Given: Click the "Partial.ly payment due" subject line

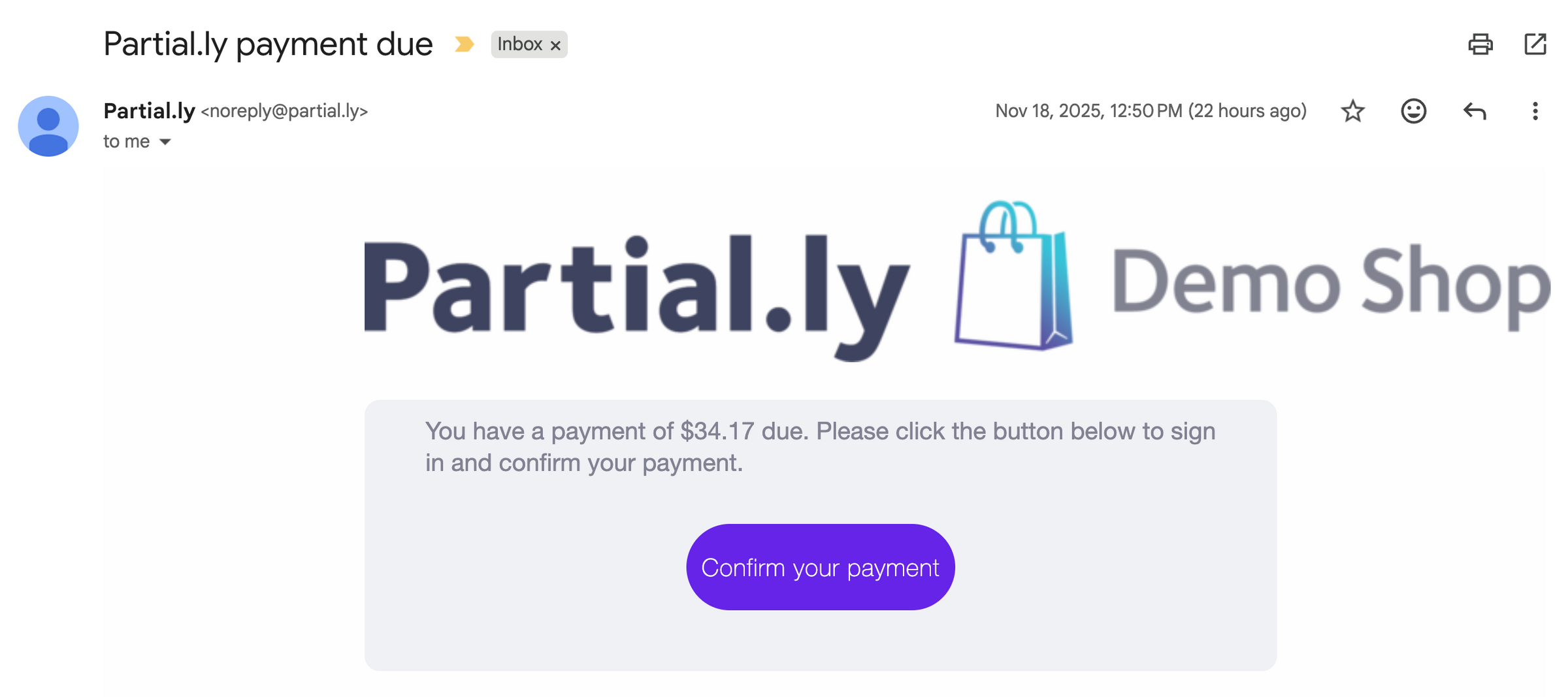Looking at the screenshot, I should point(268,44).
